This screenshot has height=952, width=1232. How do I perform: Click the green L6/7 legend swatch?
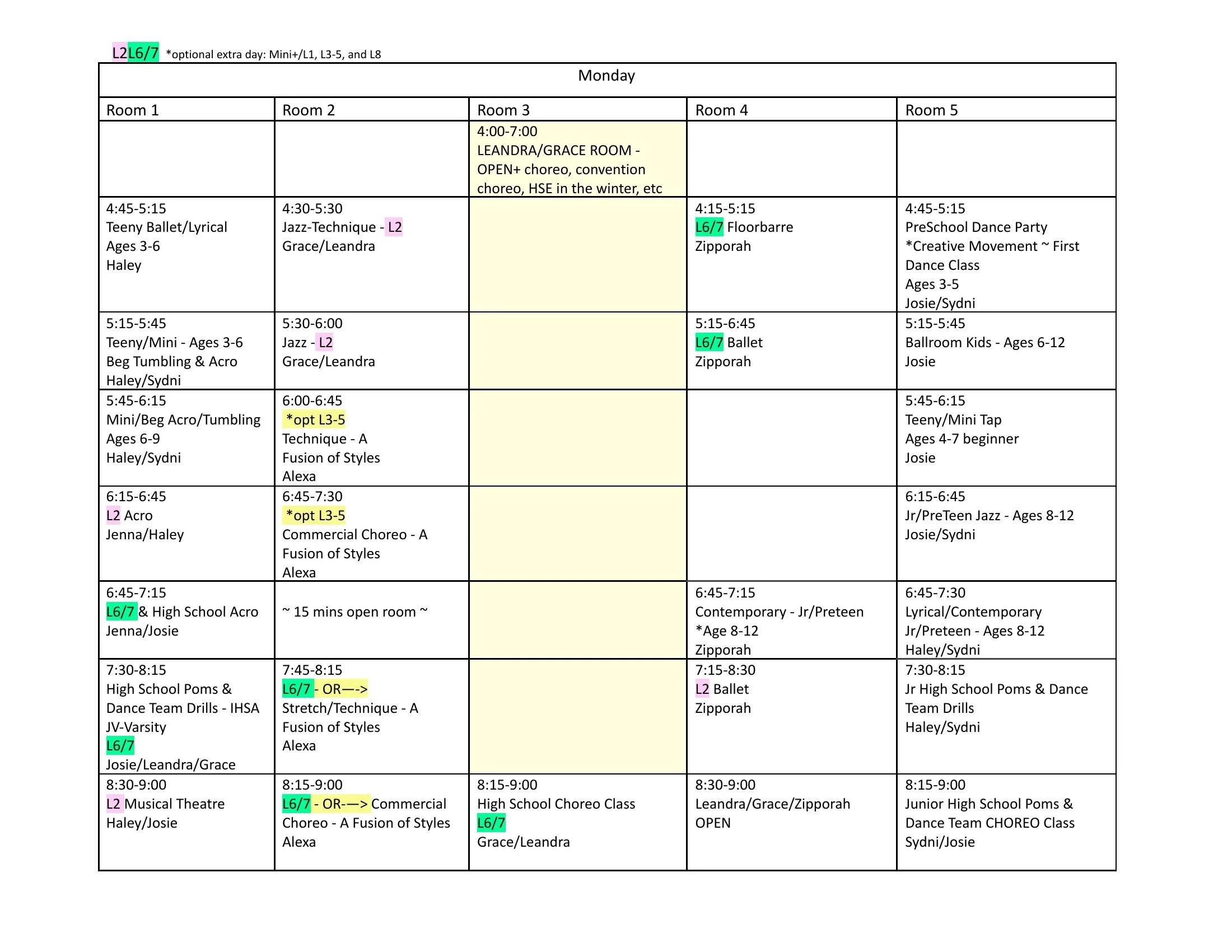143,53
